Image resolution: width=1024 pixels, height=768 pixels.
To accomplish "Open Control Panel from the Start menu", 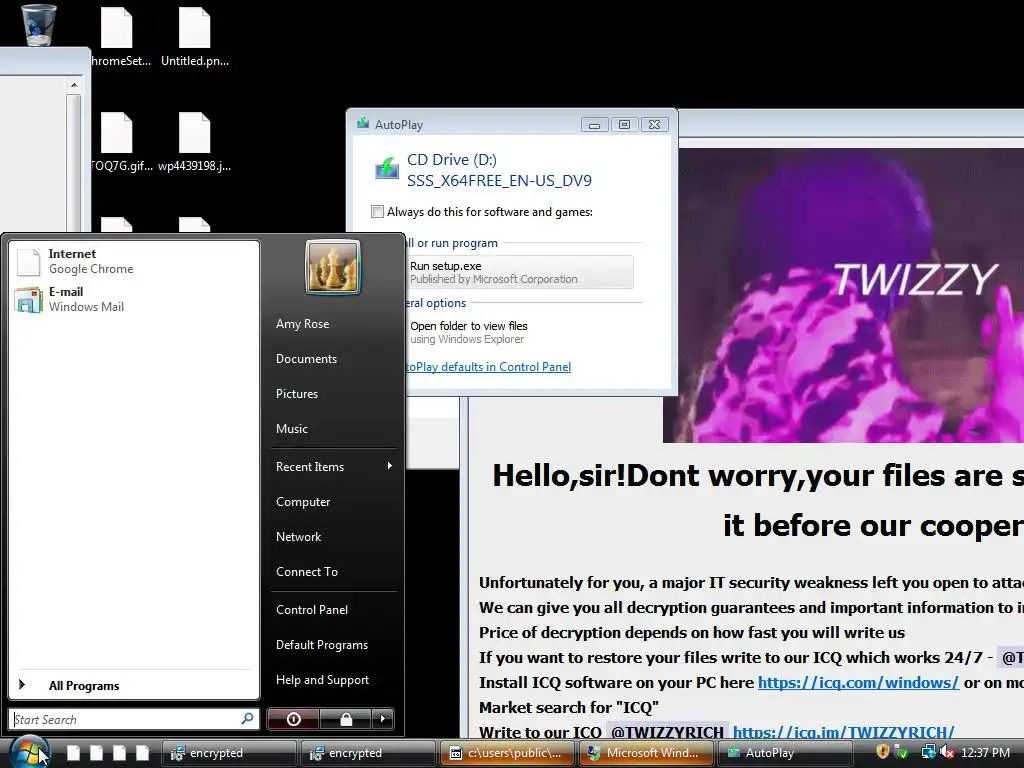I will click(312, 610).
